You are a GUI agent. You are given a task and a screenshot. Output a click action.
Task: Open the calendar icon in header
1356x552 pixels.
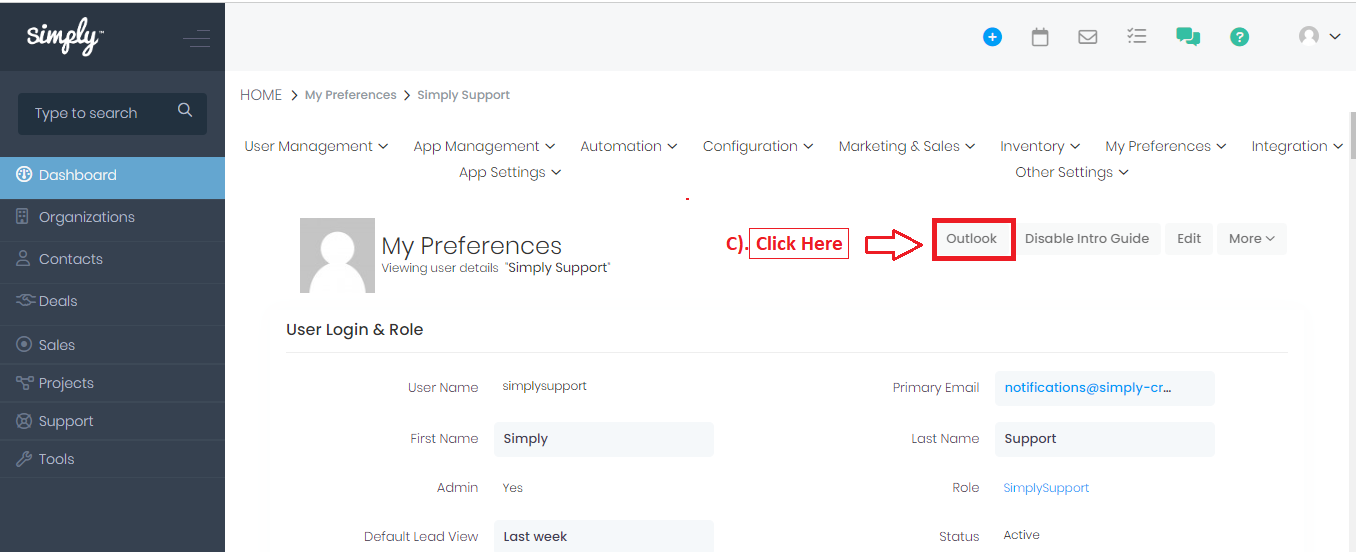(1040, 37)
